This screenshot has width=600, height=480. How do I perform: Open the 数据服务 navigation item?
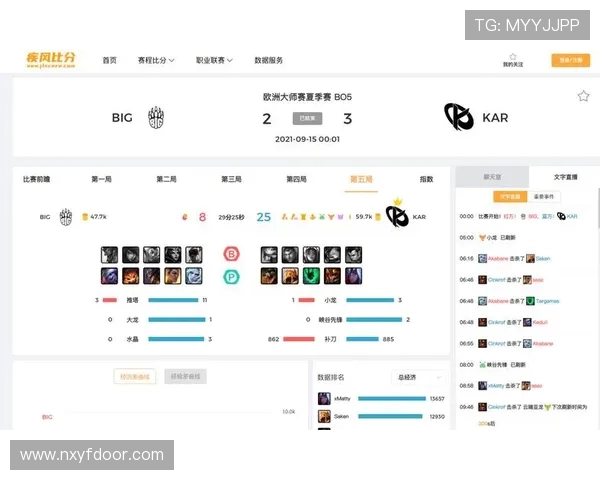pos(269,60)
